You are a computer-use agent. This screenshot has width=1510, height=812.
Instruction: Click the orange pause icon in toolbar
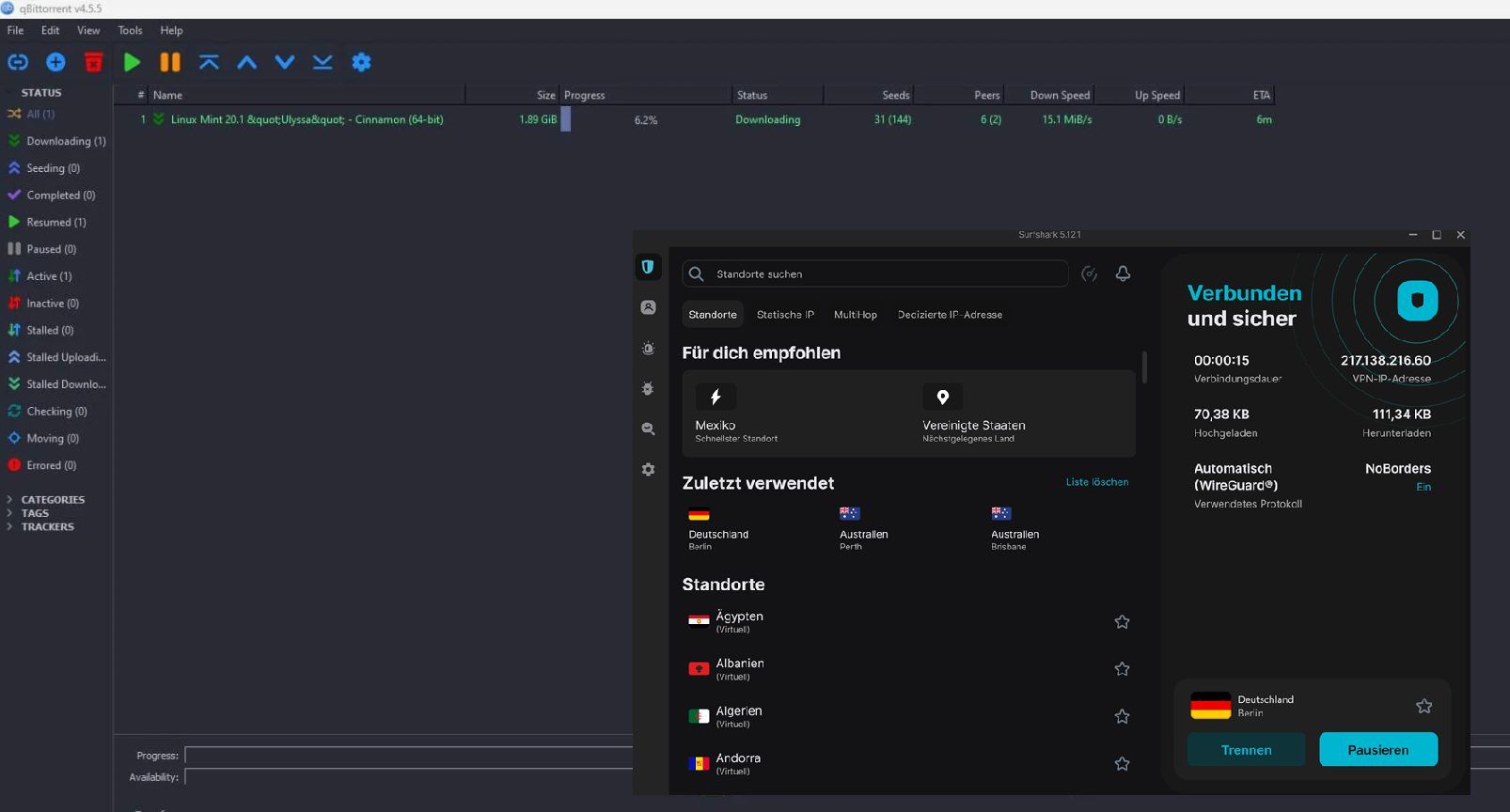pyautogui.click(x=170, y=62)
